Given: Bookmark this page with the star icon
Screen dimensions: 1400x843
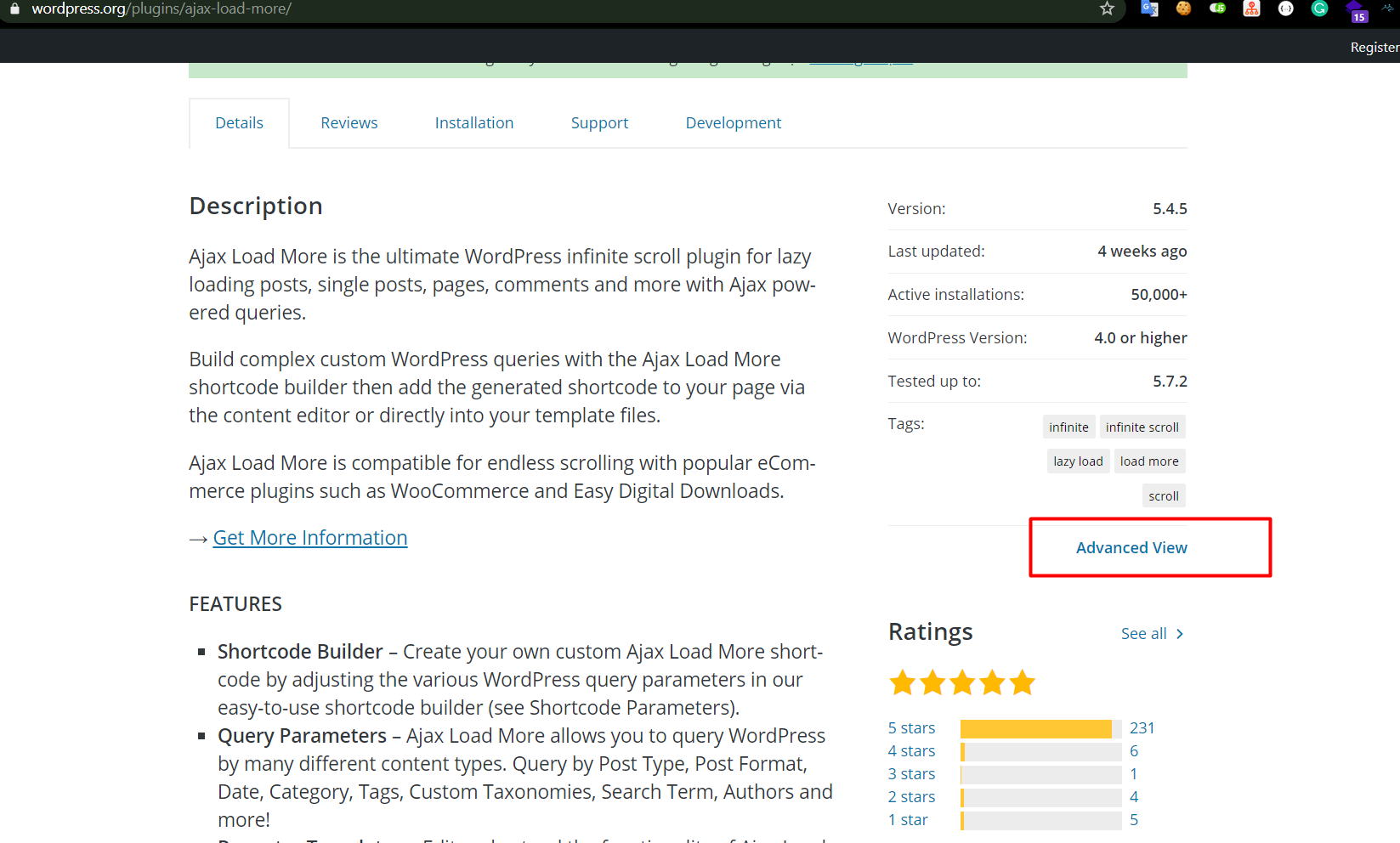Looking at the screenshot, I should click(x=1107, y=8).
